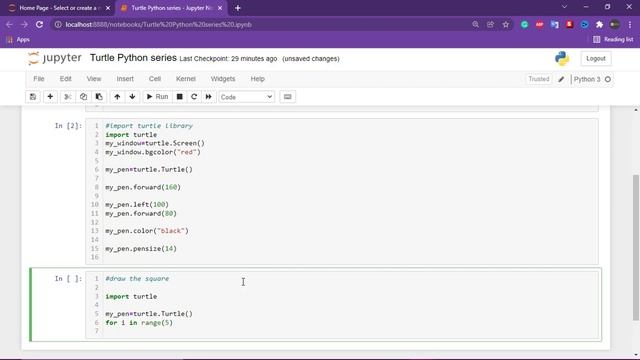Click the '#draw the square' comment line
The image size is (640, 360).
coord(137,278)
